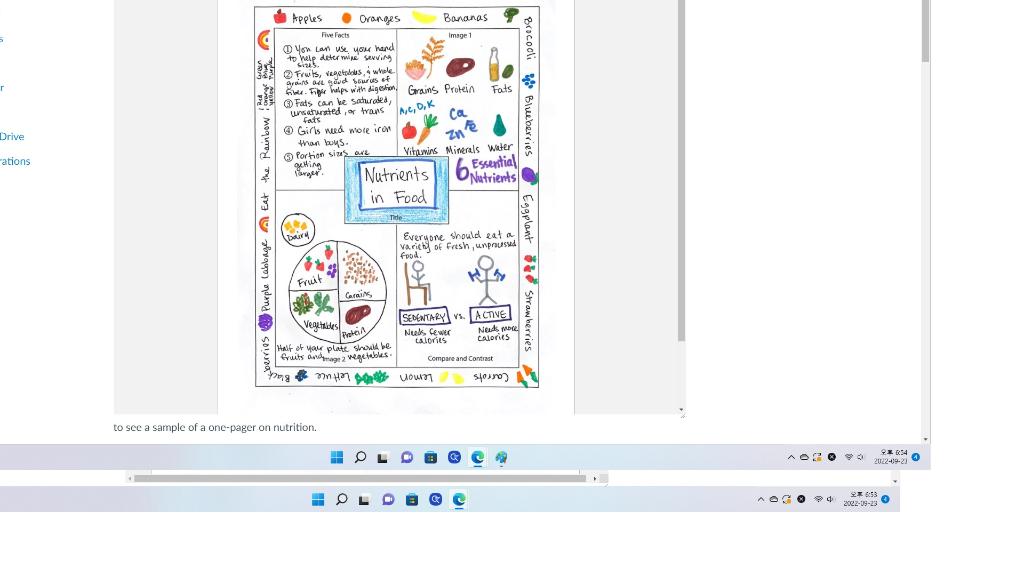The height and width of the screenshot is (576, 1024).
Task: Open Task View
Action: (383, 457)
